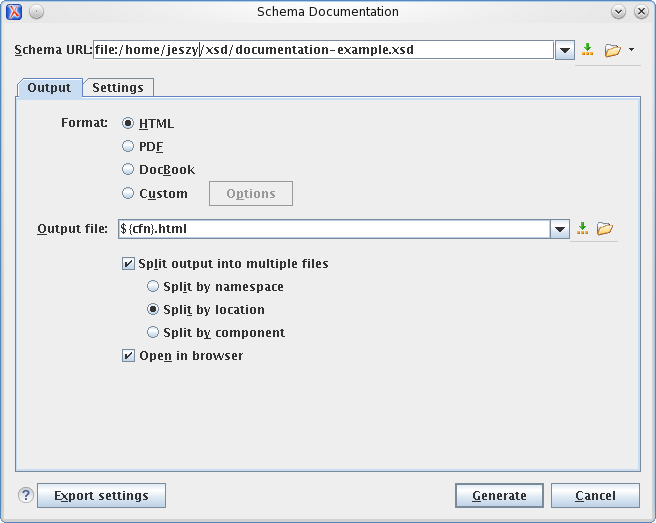Open the browse folder icon for Schema URL

[612, 50]
